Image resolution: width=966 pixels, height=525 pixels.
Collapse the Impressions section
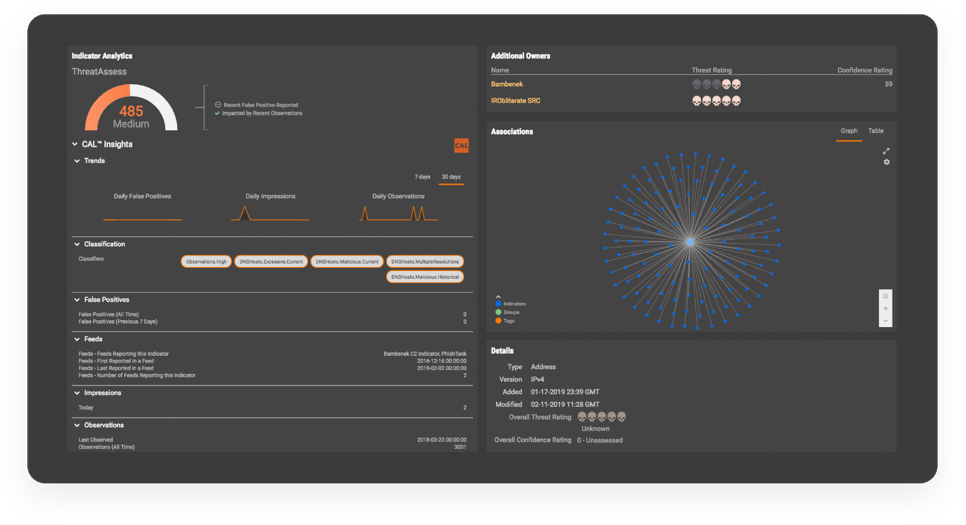coord(77,393)
